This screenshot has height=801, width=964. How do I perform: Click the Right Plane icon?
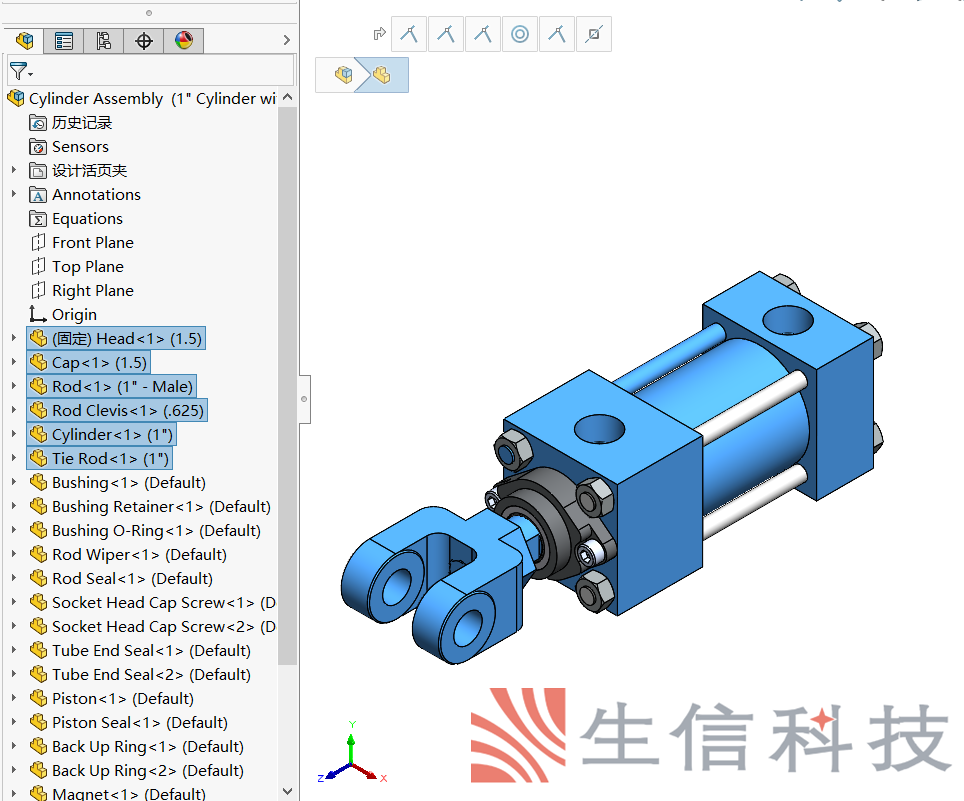(38, 291)
